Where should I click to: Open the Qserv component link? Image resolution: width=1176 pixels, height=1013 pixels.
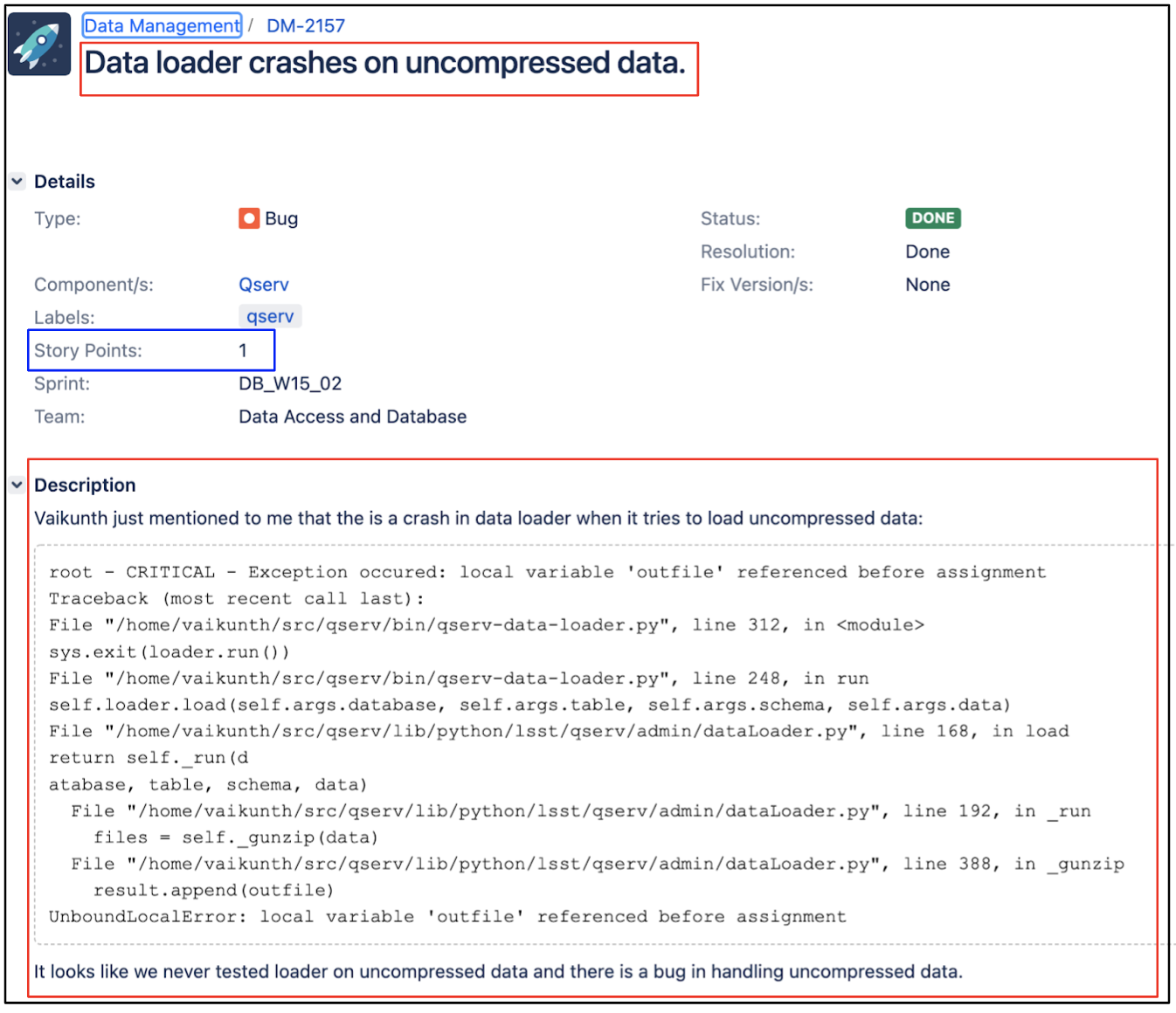coord(264,285)
